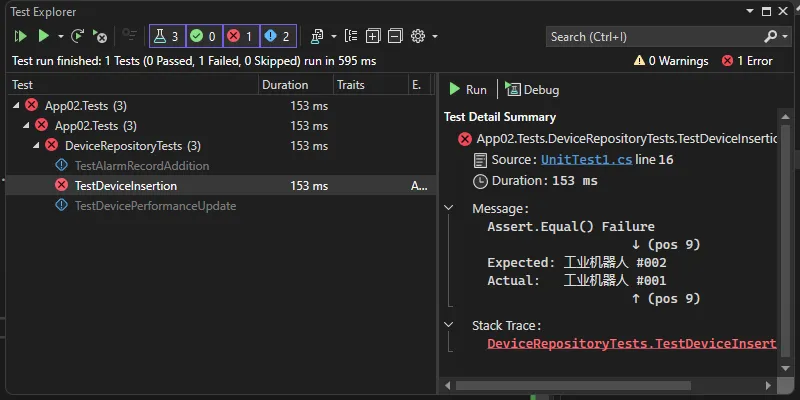Open the playlist file icon in toolbar

click(318, 36)
